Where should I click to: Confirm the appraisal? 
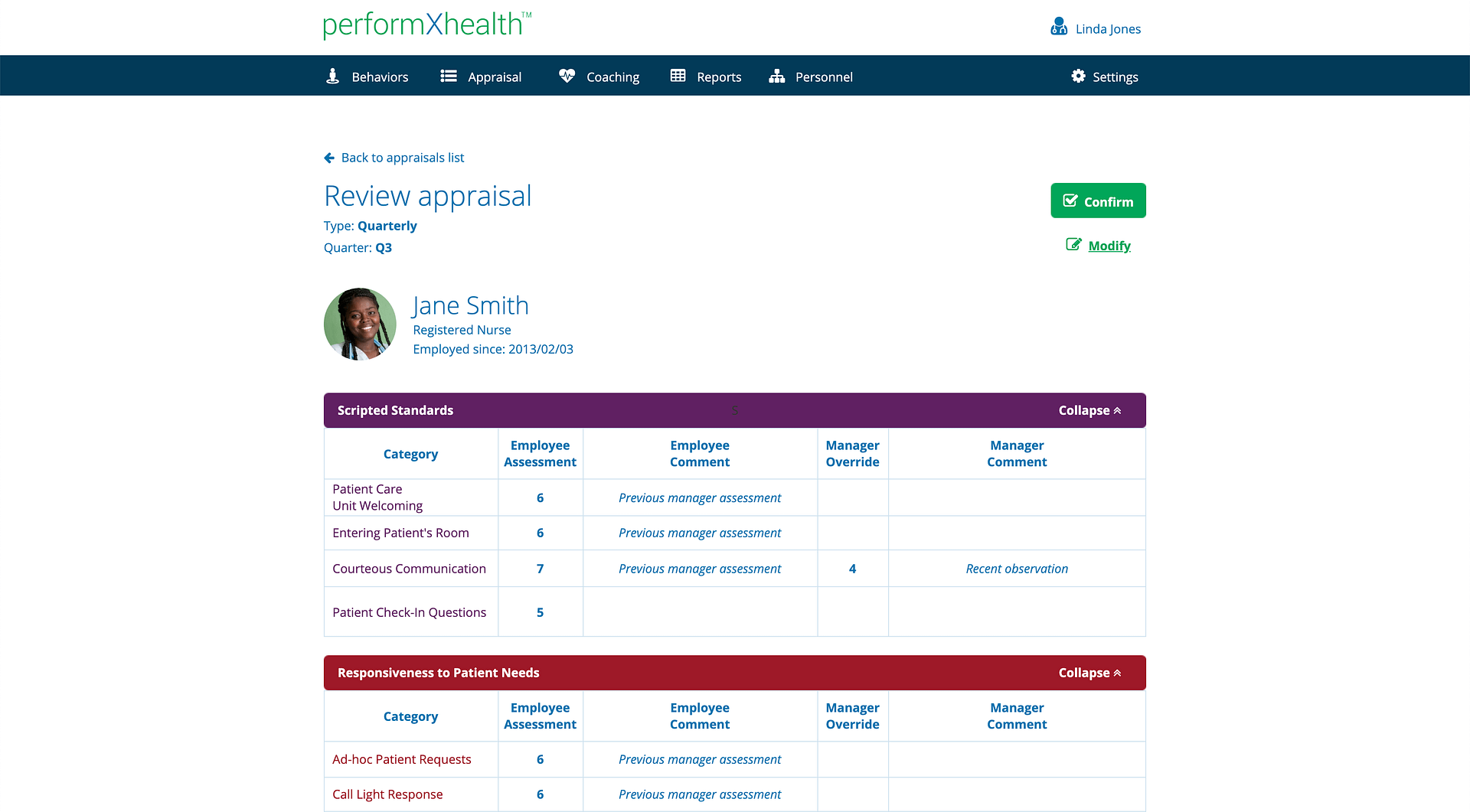(1098, 201)
